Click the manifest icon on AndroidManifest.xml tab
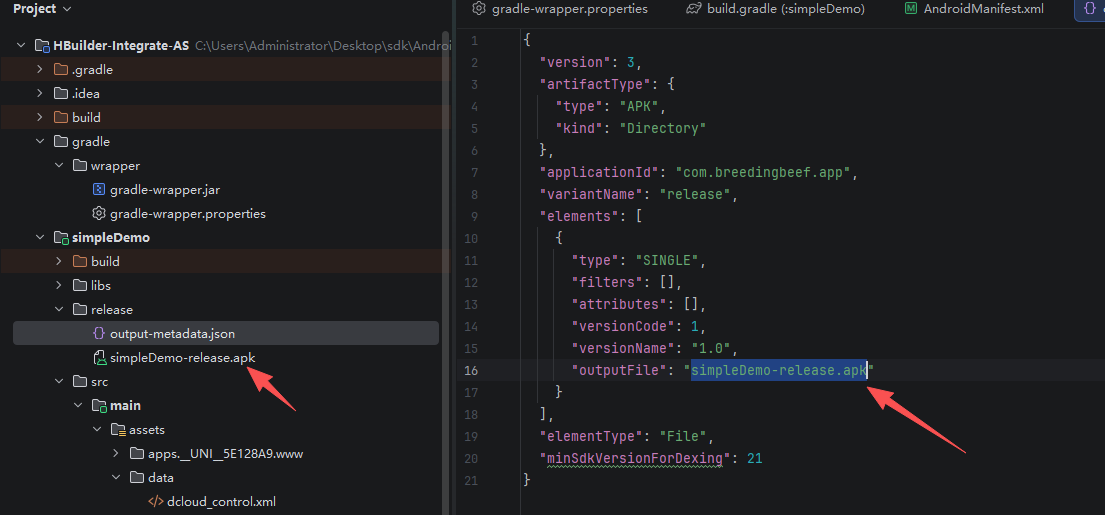1105x515 pixels. coord(911,9)
